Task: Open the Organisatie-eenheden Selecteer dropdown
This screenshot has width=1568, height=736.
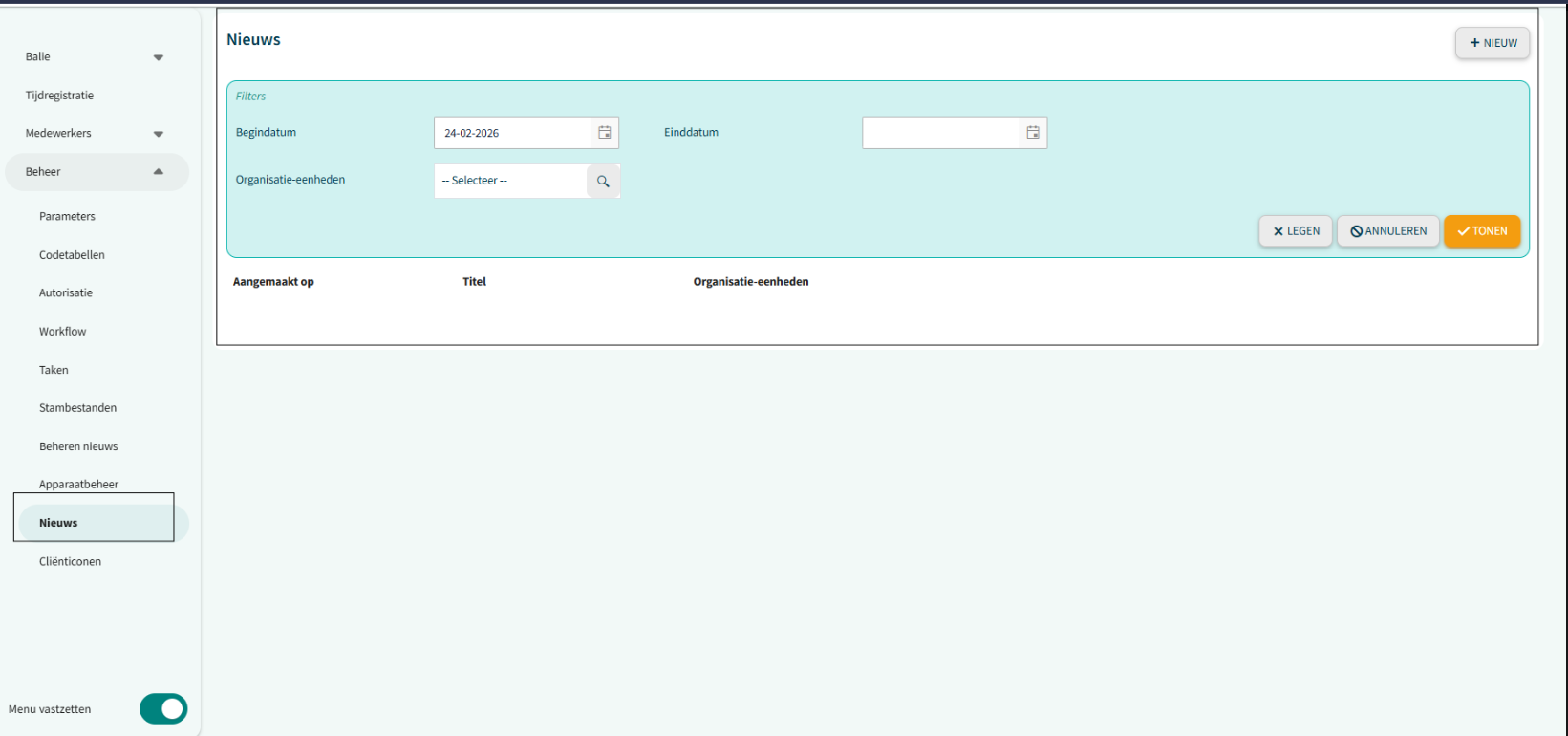Action: click(x=510, y=181)
